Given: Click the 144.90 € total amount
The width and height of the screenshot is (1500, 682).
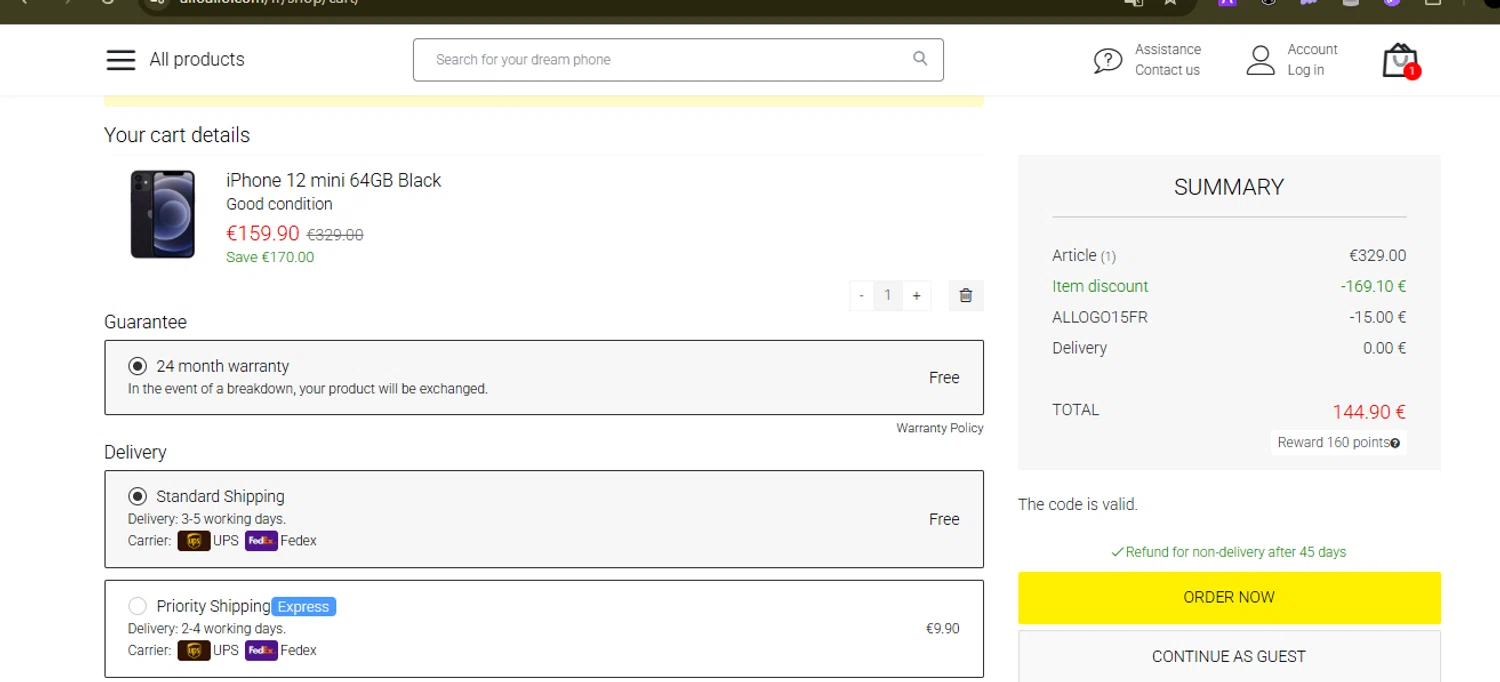Looking at the screenshot, I should pos(1369,412).
